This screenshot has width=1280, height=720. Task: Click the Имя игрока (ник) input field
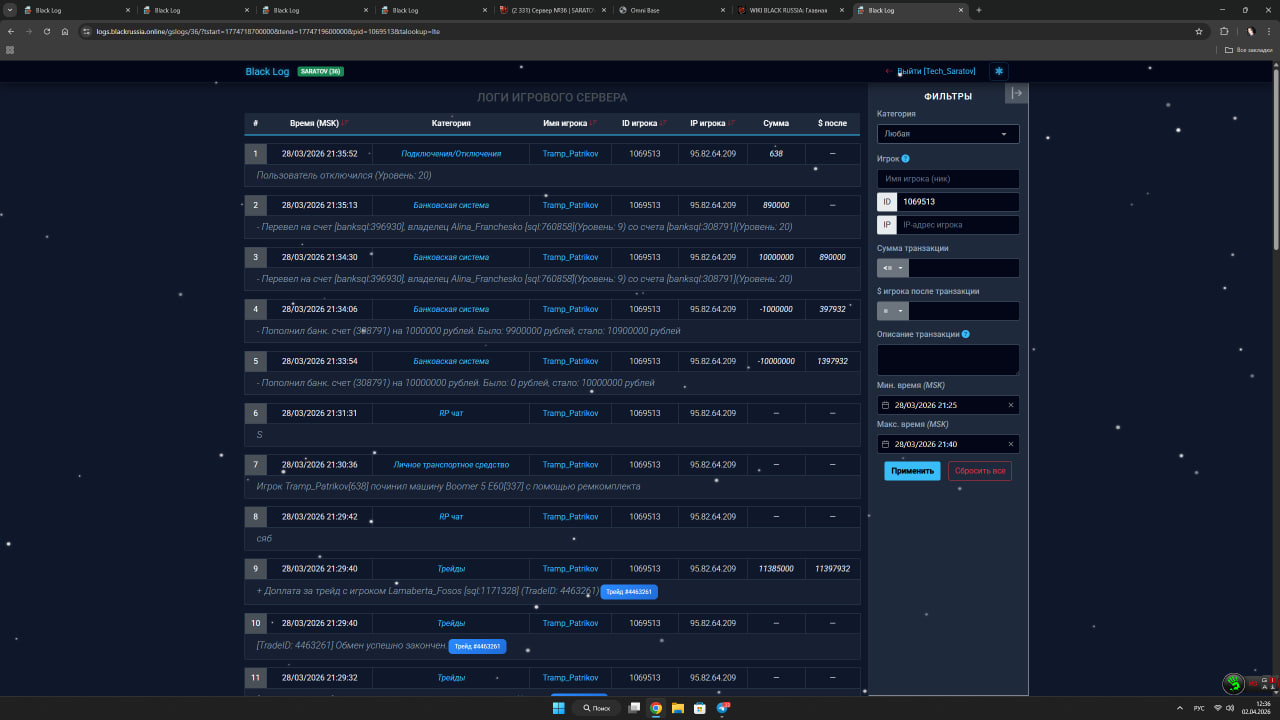[947, 179]
